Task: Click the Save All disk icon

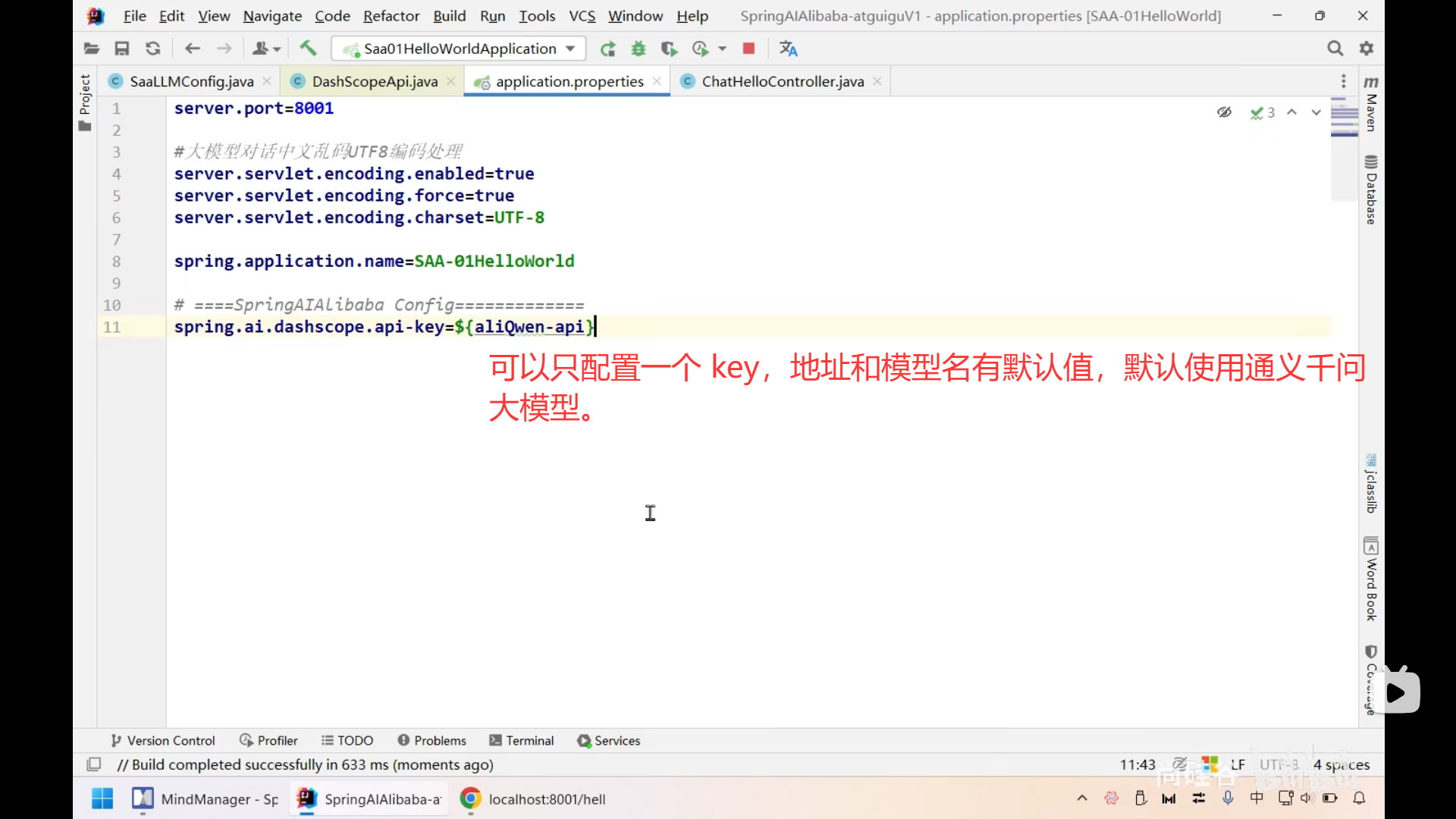Action: click(121, 49)
